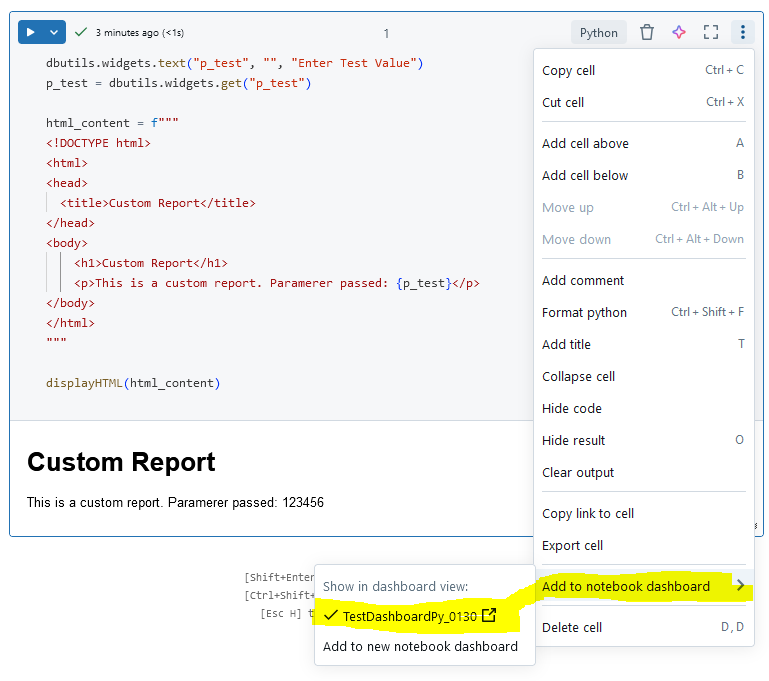Click inside code editor on displayHTML line
This screenshot has width=769, height=681.
[132, 383]
